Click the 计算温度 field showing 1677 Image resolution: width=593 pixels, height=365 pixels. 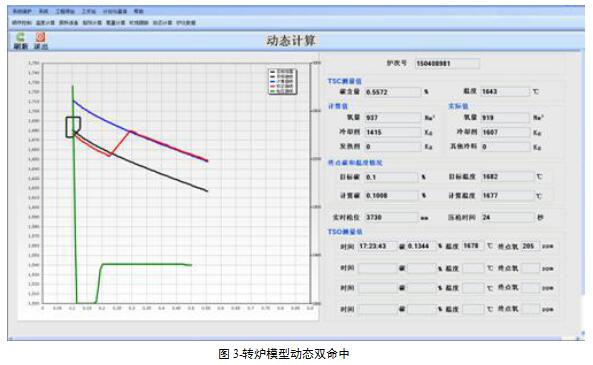(x=507, y=196)
